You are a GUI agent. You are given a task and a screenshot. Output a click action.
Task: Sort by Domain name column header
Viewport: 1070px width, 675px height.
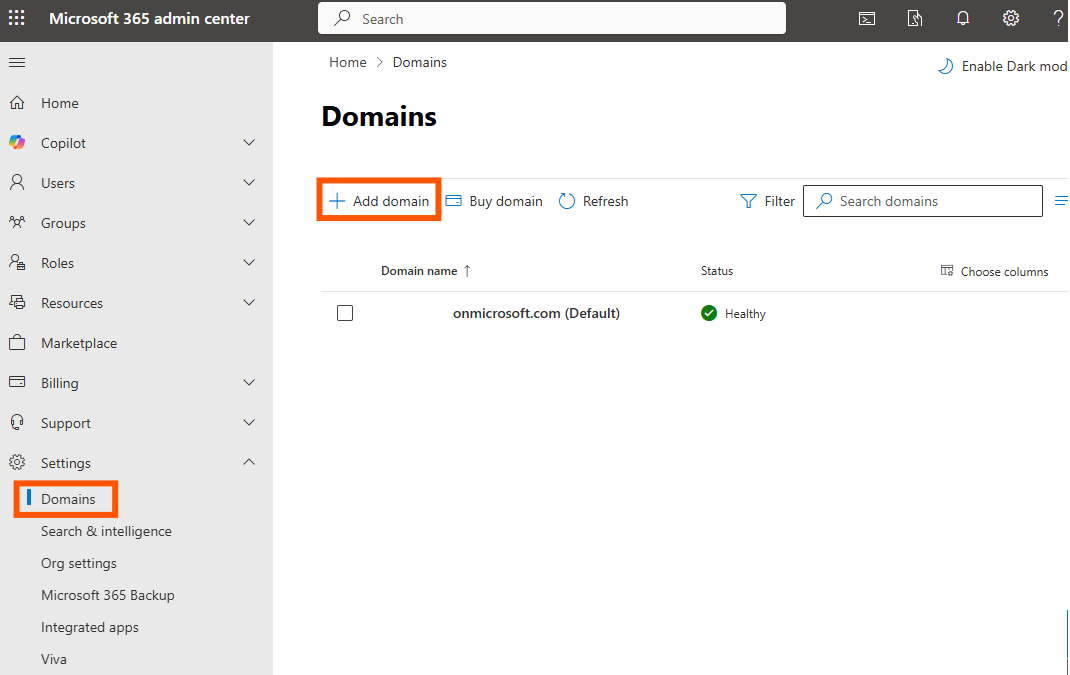[x=419, y=271]
